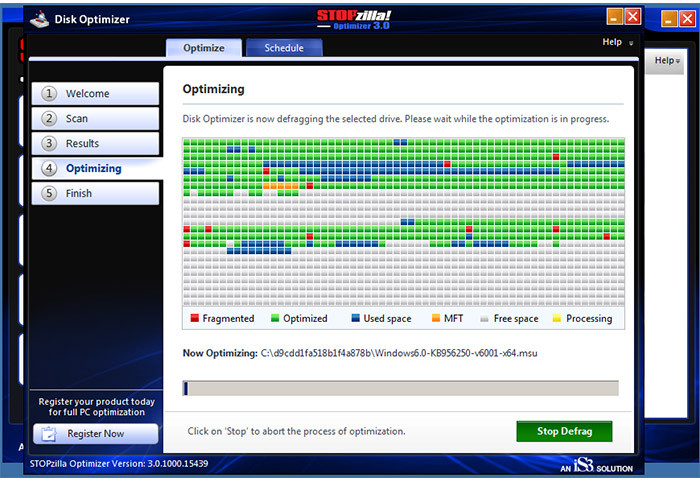Switch to the Schedule tab
700x481 pixels.
(x=284, y=48)
